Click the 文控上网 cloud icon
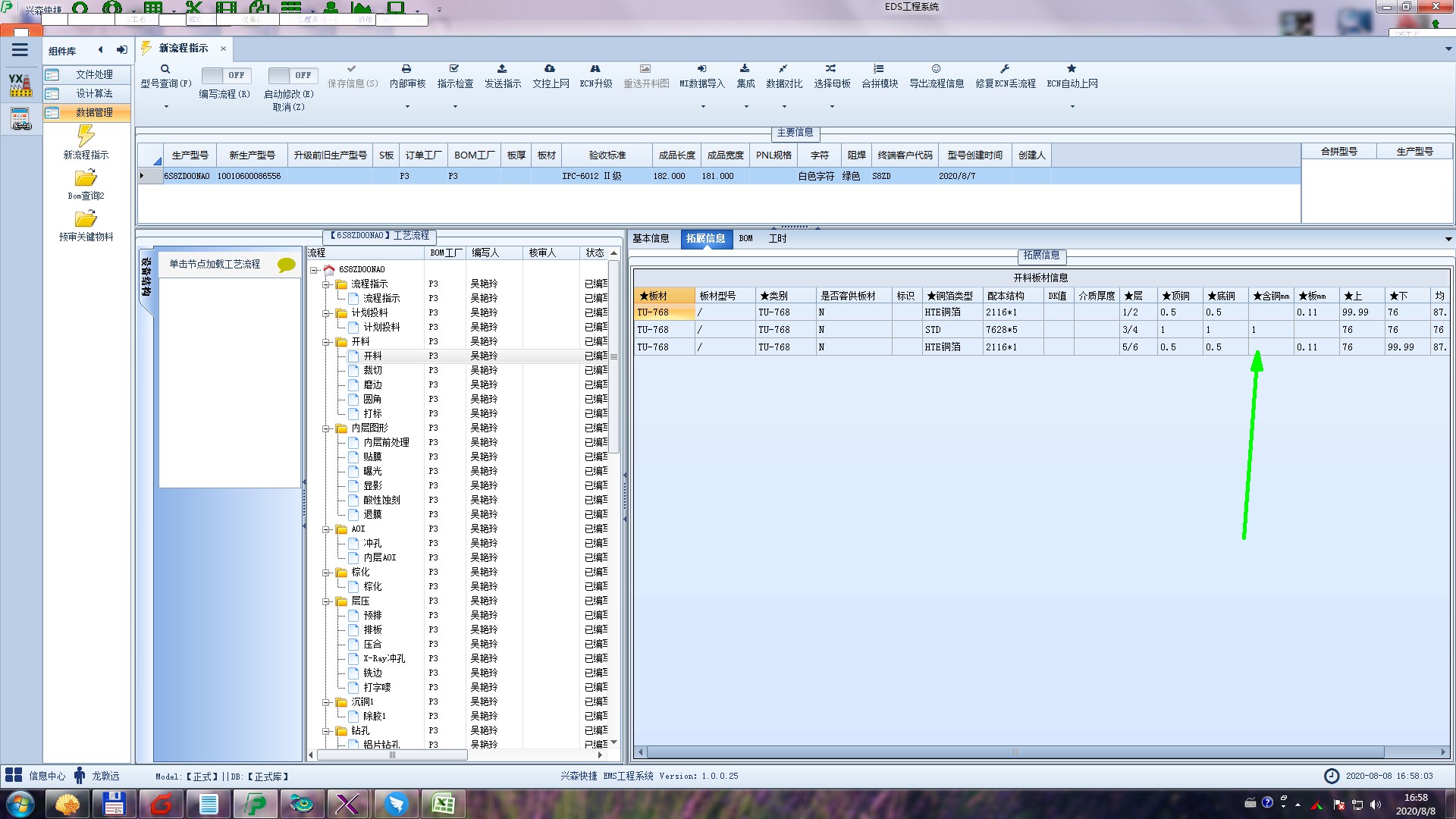Viewport: 1456px width, 819px height. coord(550,69)
